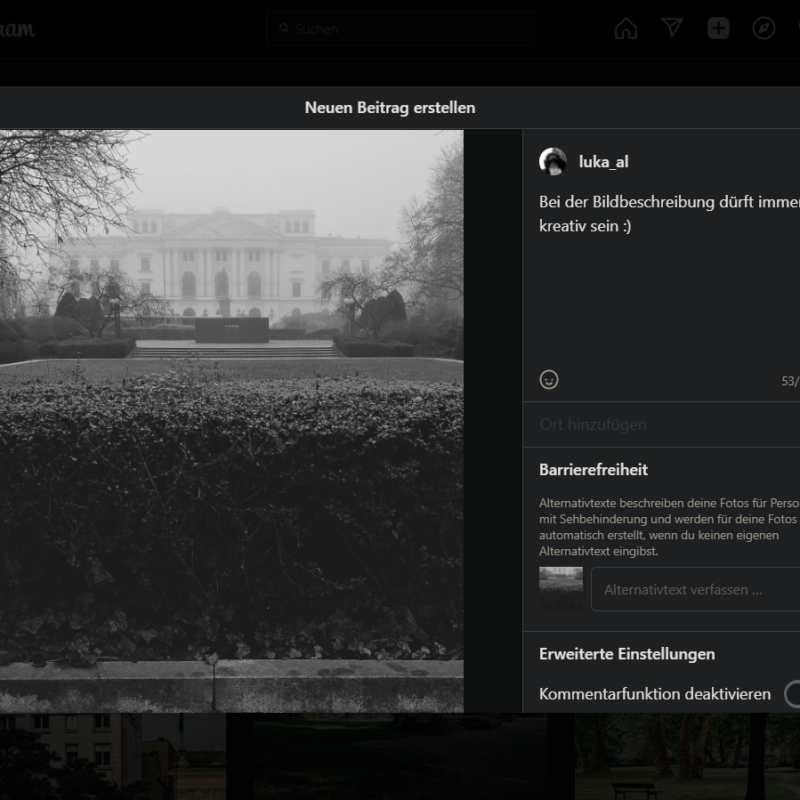Click the small alt-text photo thumbnail
Image resolution: width=800 pixels, height=800 pixels.
click(x=561, y=588)
